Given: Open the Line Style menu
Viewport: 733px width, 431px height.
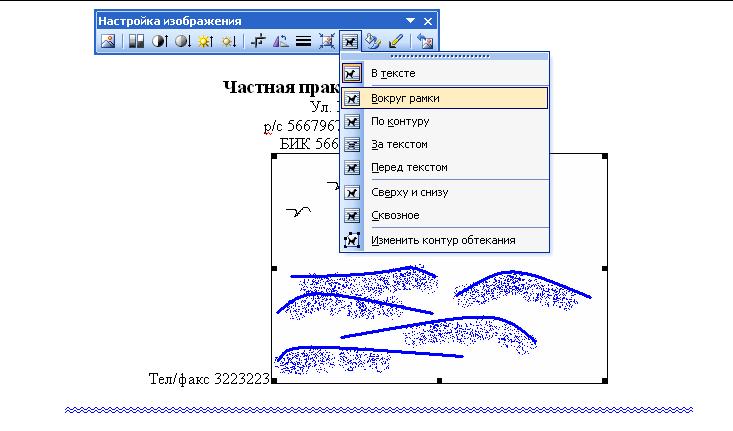Looking at the screenshot, I should tap(303, 41).
